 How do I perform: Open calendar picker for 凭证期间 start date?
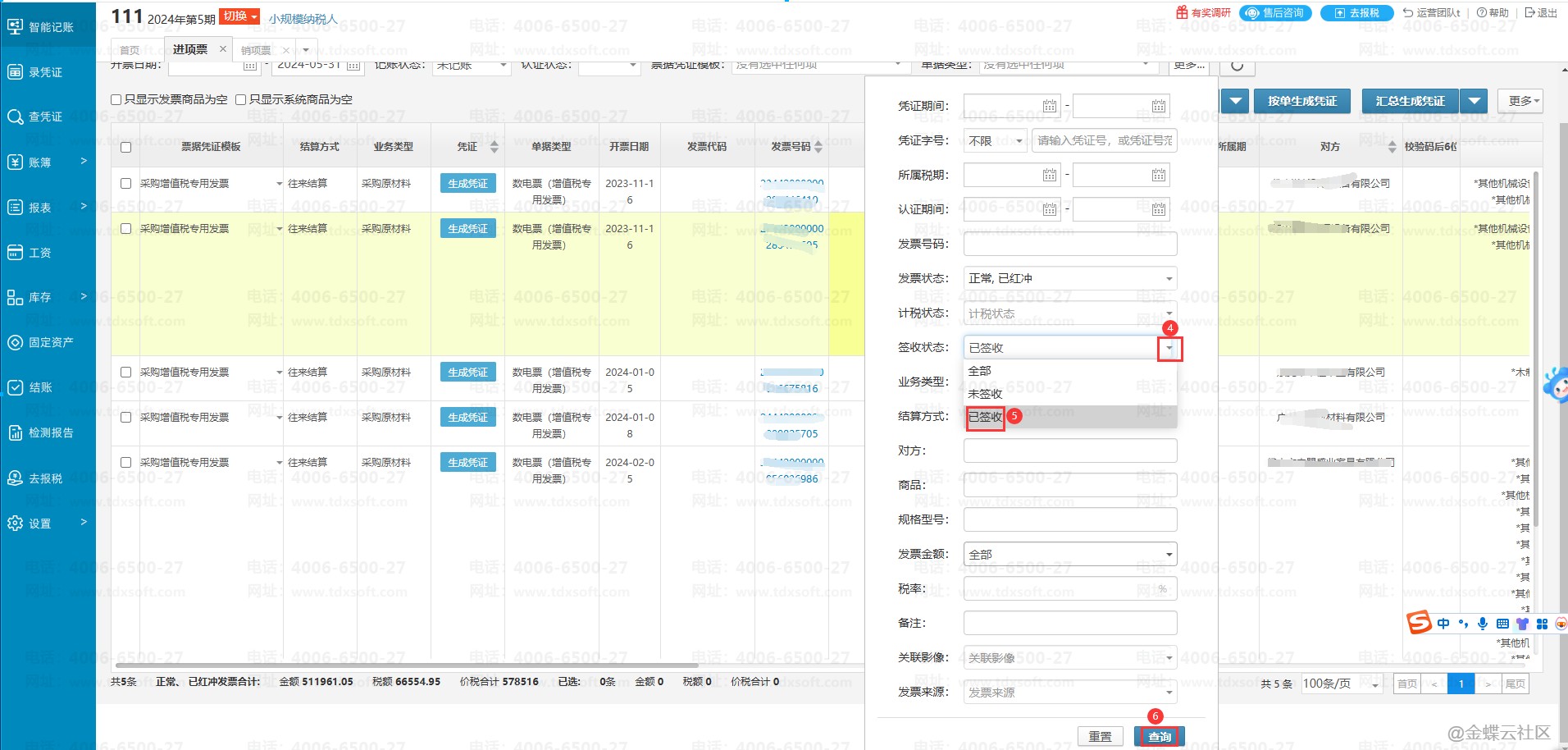click(1049, 106)
